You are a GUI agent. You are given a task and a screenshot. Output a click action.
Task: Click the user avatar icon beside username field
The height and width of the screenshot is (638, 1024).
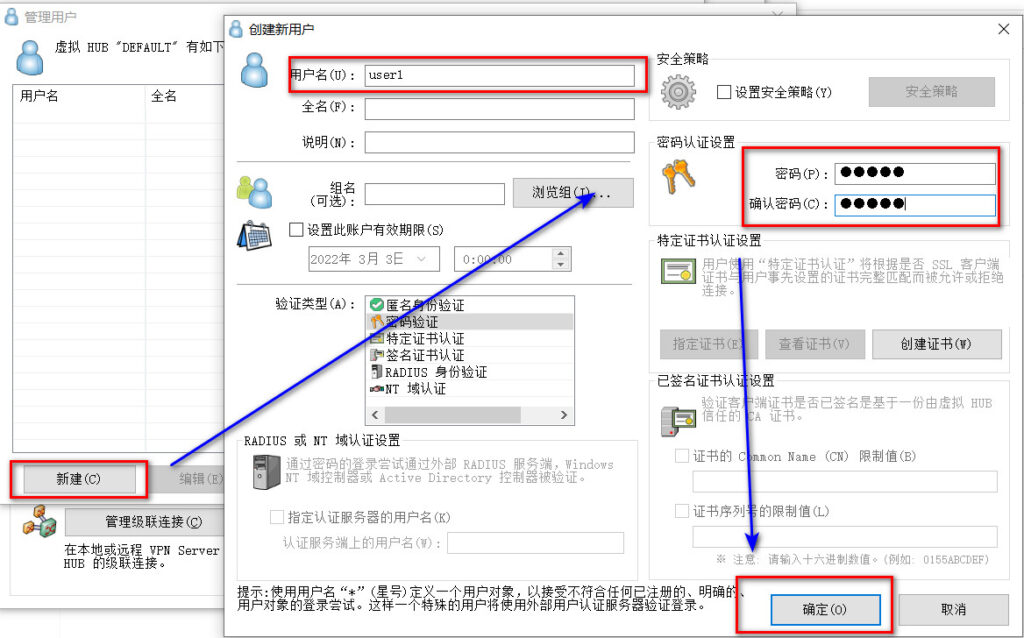click(x=254, y=70)
